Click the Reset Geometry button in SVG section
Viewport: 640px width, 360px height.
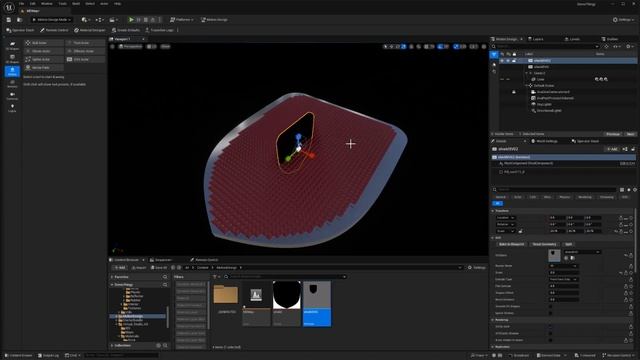(544, 244)
